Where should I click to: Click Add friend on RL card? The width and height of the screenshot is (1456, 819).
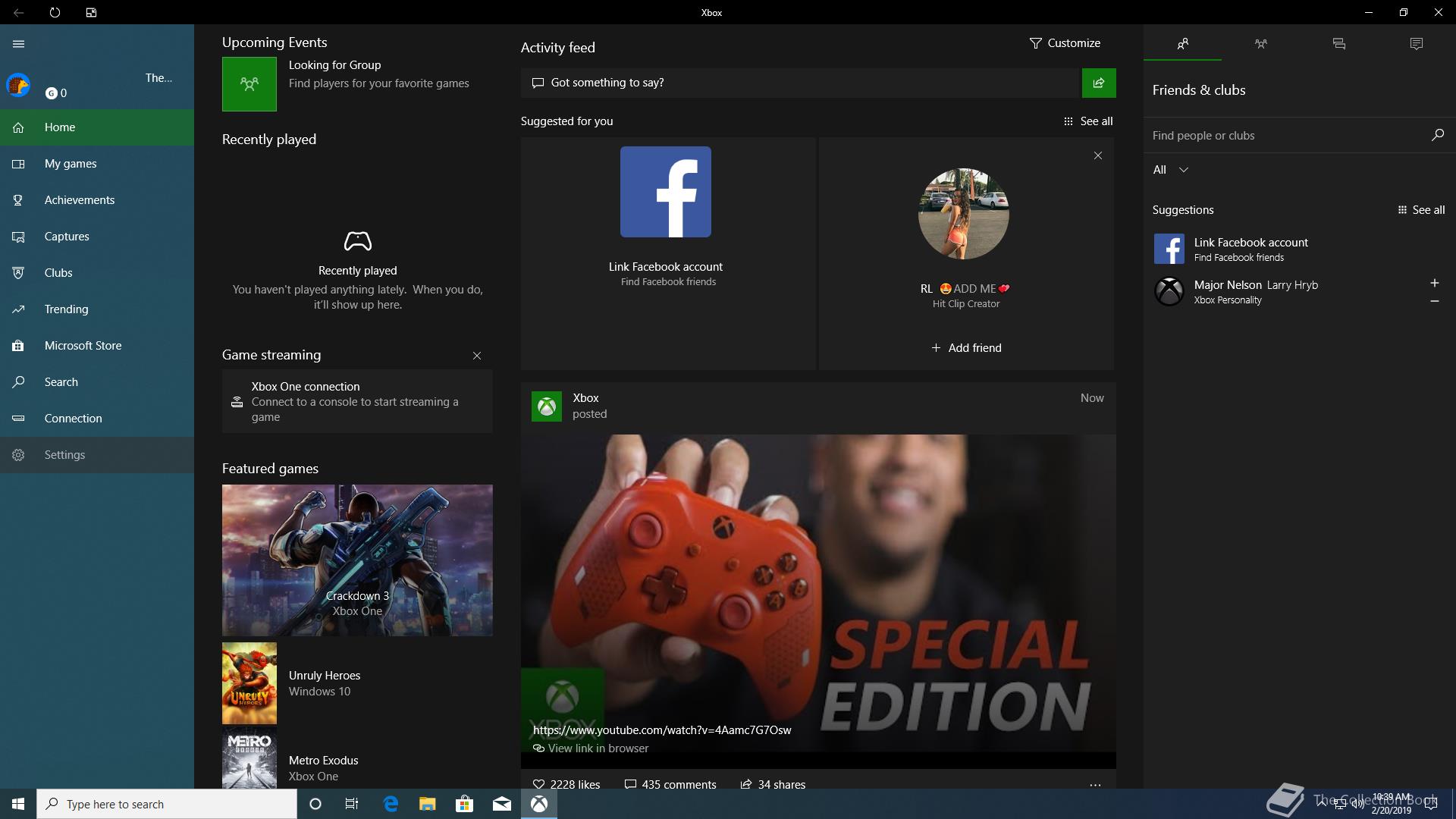(966, 348)
